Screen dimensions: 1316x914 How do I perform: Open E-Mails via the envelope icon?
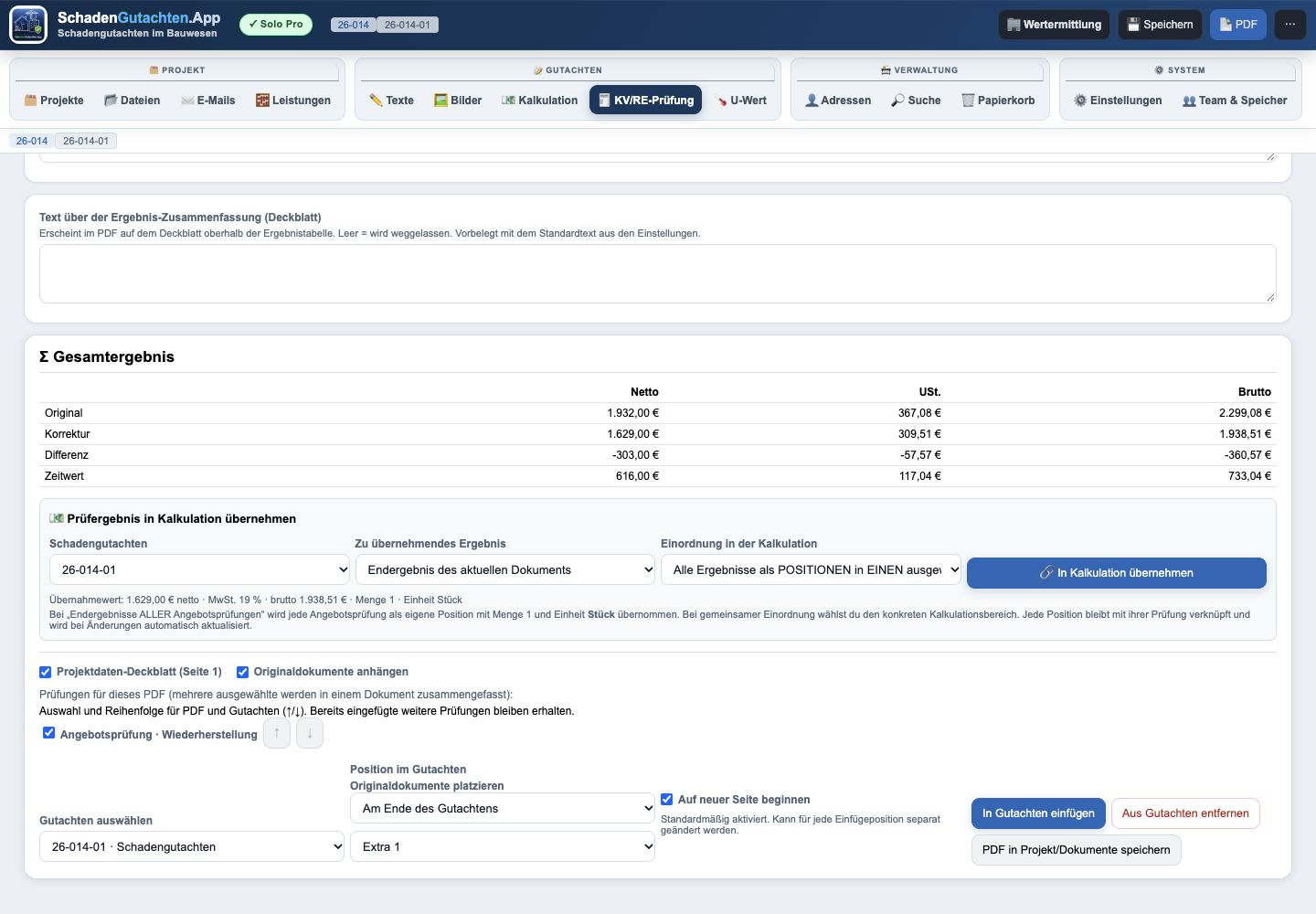(187, 101)
